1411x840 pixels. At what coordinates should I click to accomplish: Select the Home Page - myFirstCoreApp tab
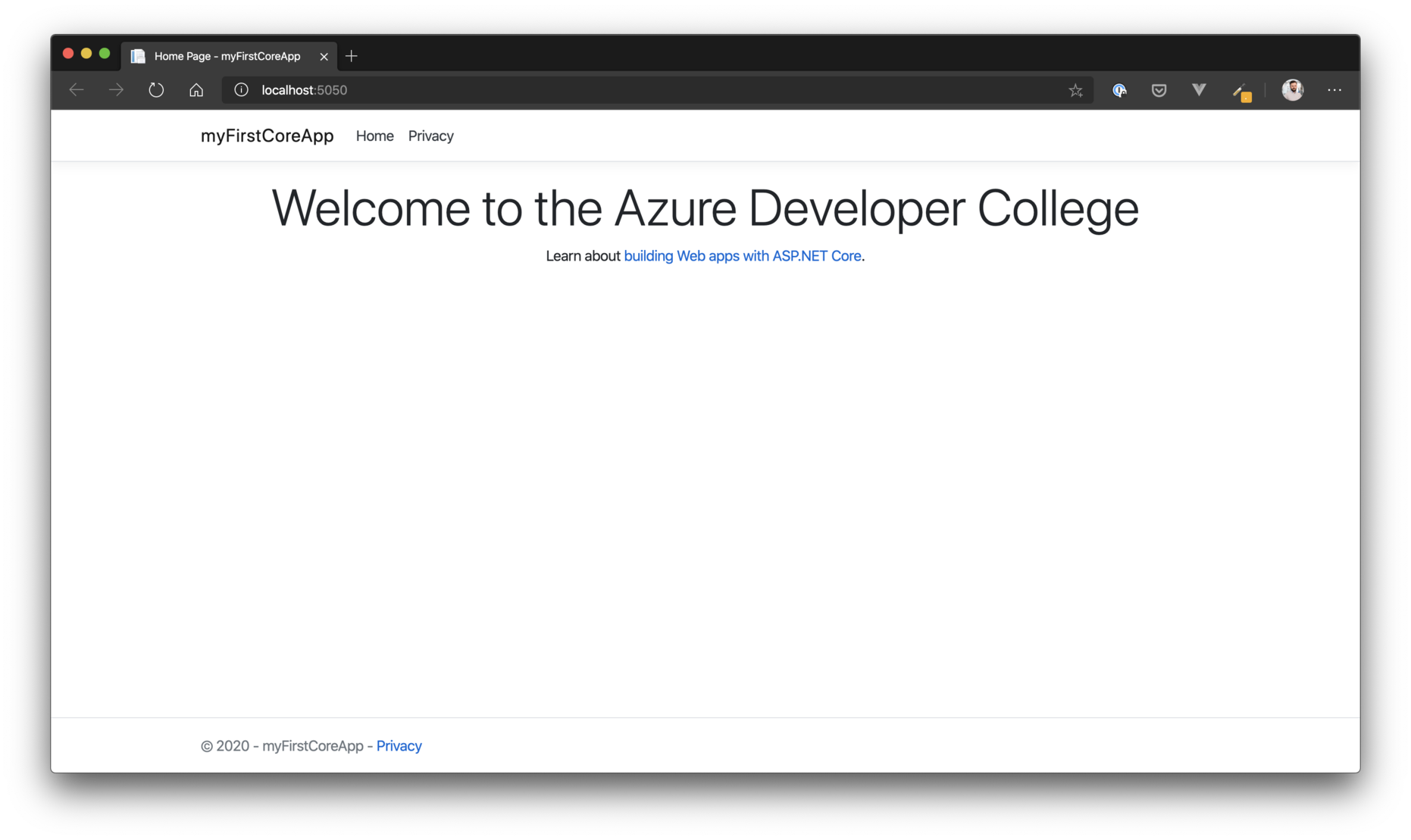click(227, 55)
